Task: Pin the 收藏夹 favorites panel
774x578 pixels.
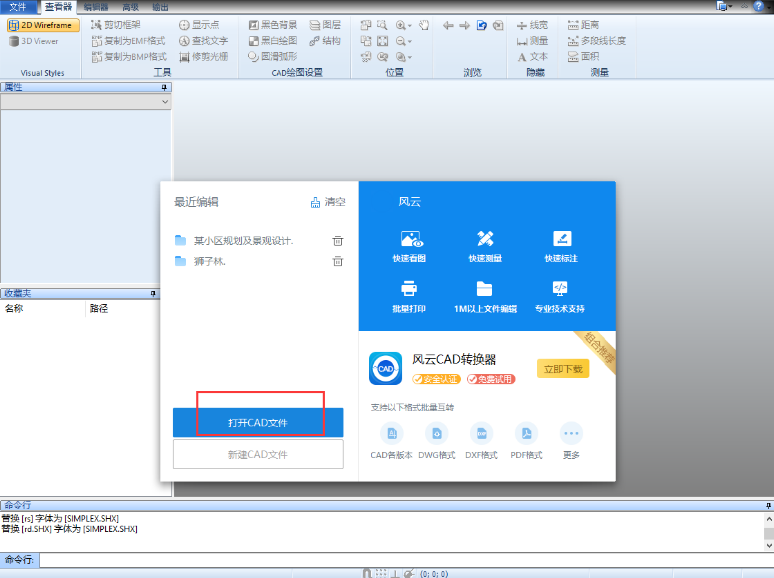Action: coord(153,294)
